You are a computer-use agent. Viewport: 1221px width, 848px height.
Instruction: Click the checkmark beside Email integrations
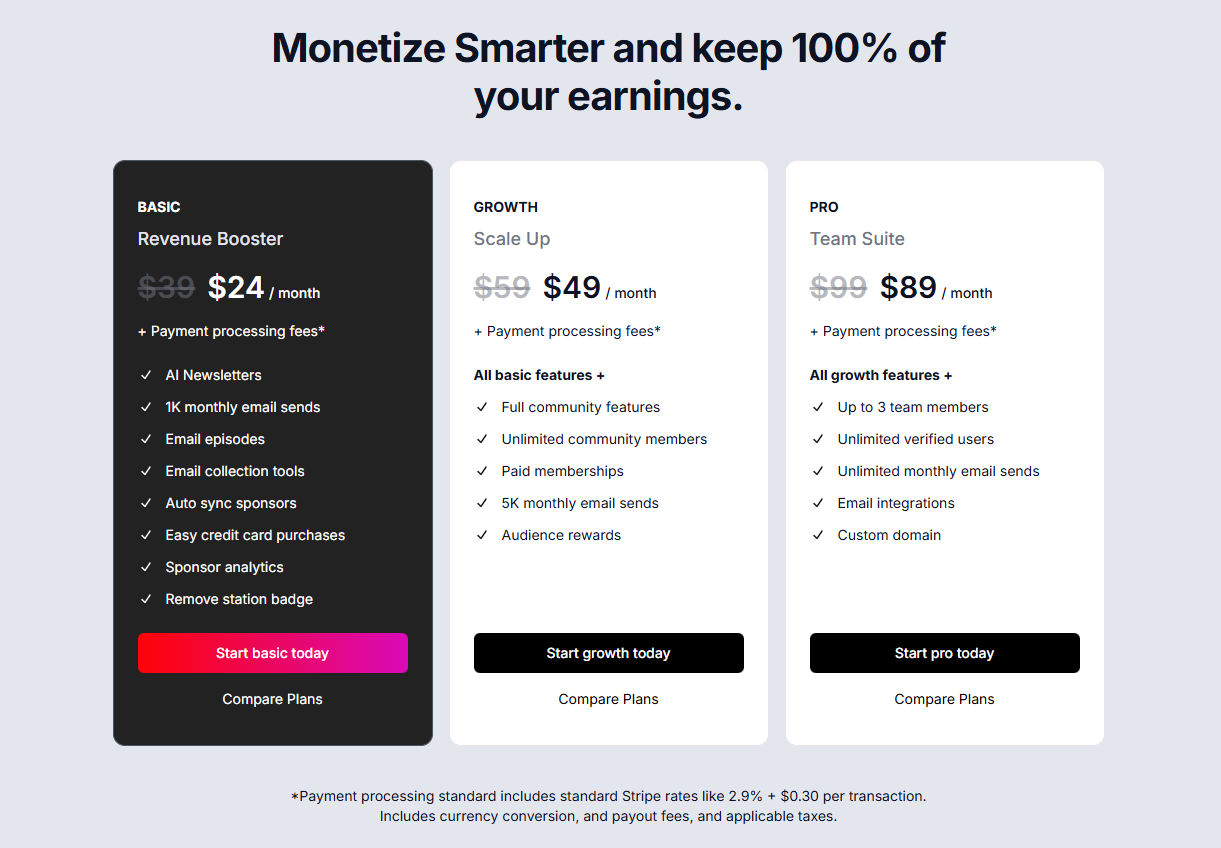818,503
